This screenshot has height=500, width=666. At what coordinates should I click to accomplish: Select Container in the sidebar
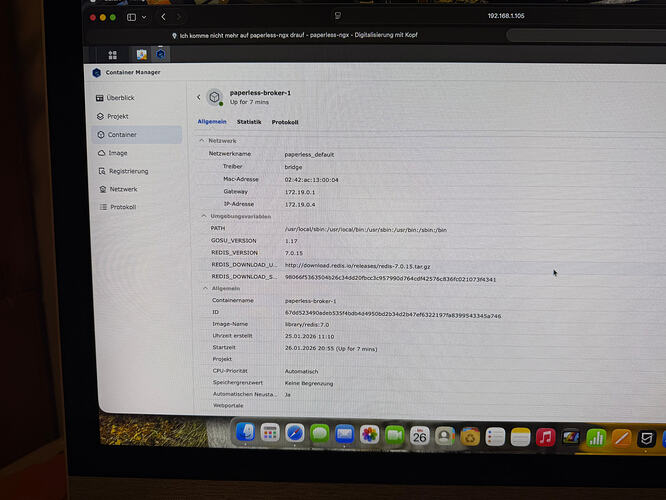(122, 134)
